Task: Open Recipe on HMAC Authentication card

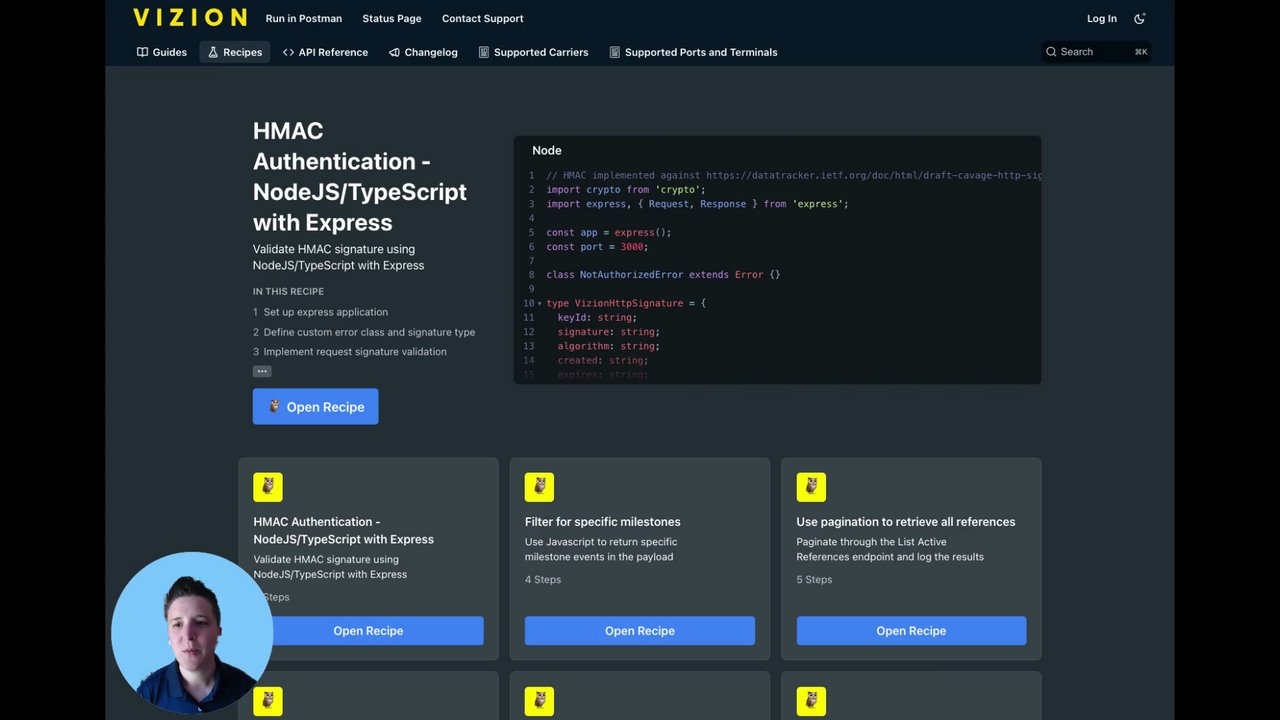Action: click(x=368, y=631)
